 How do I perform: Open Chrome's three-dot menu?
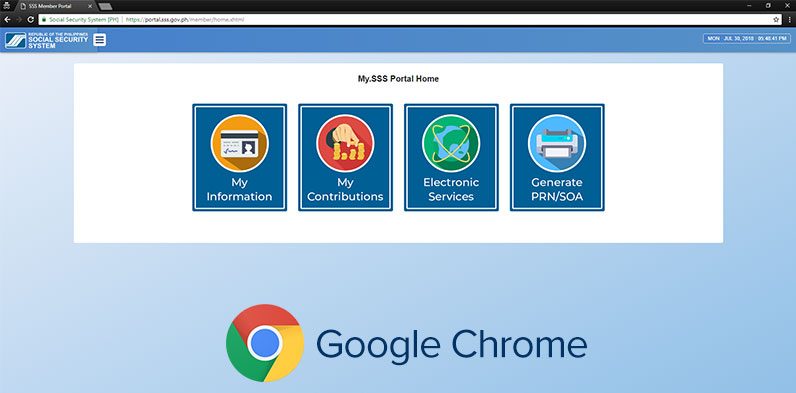(x=789, y=19)
